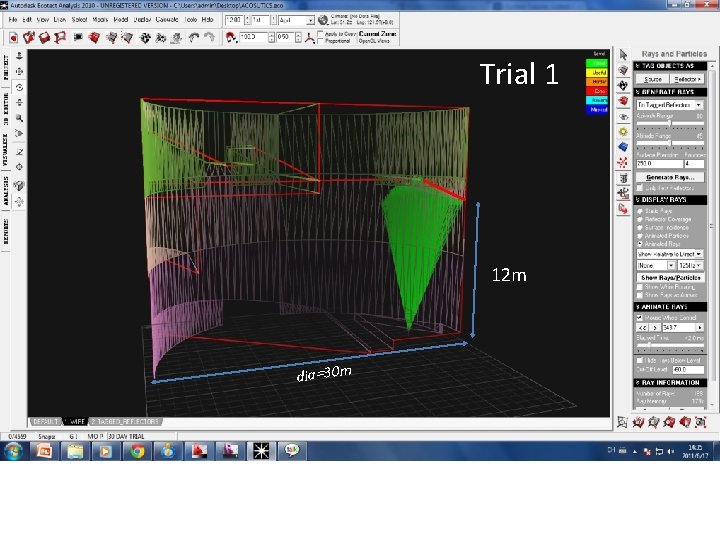Click the rotate view icon on left toolbar
The image size is (720, 540).
pyautogui.click(x=19, y=87)
